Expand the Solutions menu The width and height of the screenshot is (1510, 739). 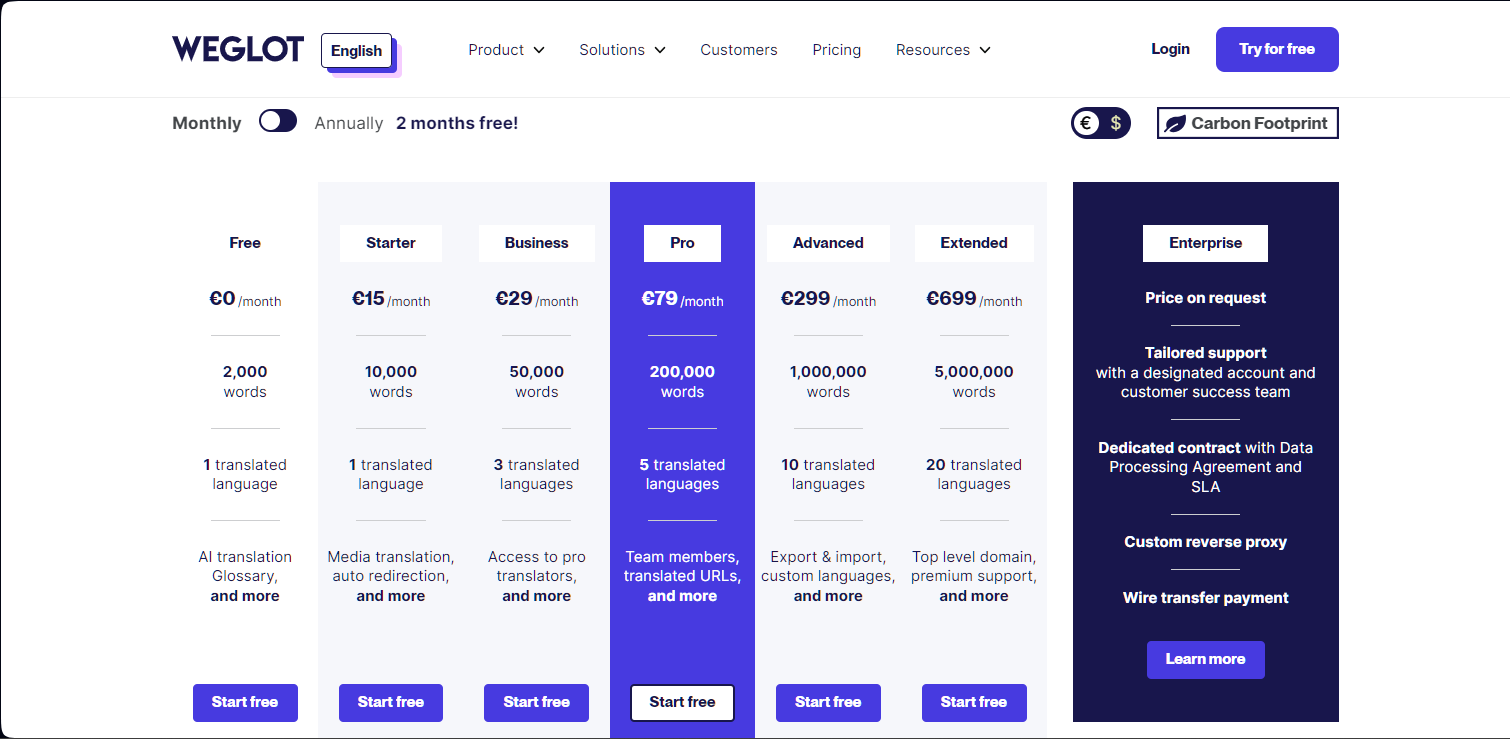point(622,50)
